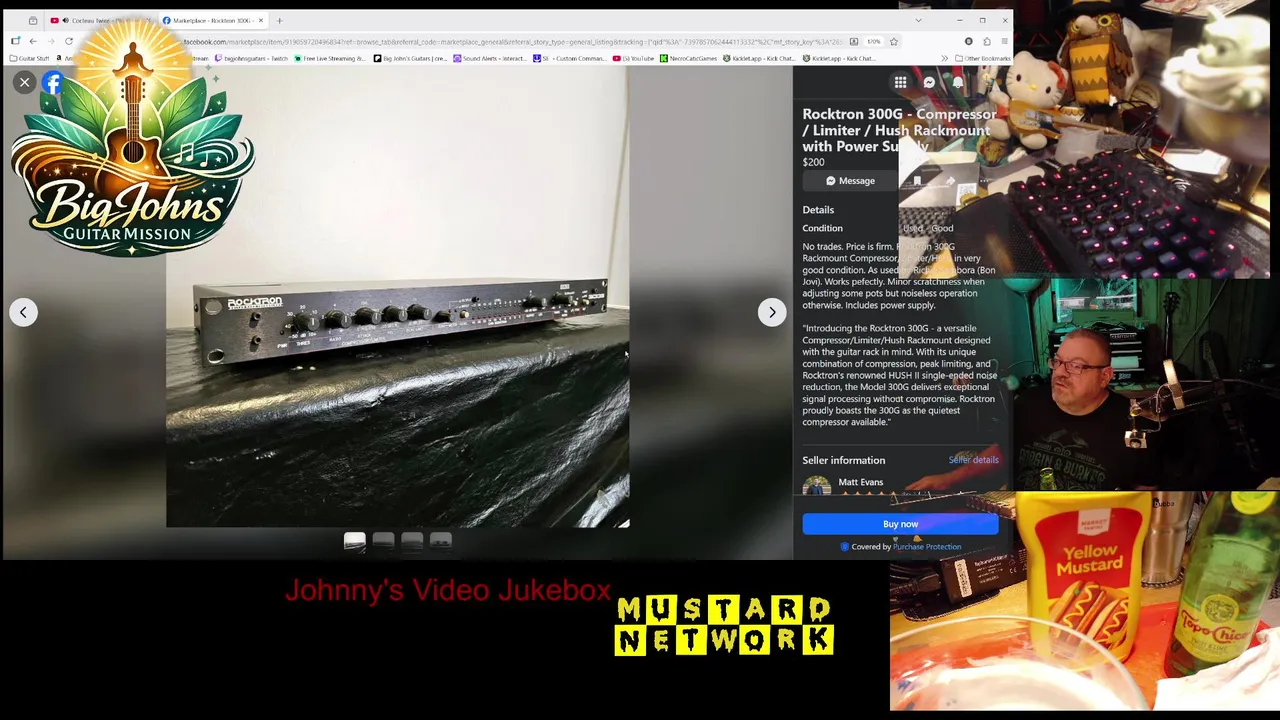Open the Big John's Guitars bookmark

[410, 59]
